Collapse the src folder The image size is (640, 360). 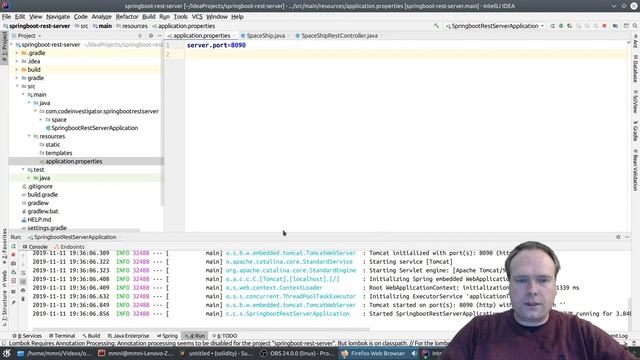click(17, 86)
